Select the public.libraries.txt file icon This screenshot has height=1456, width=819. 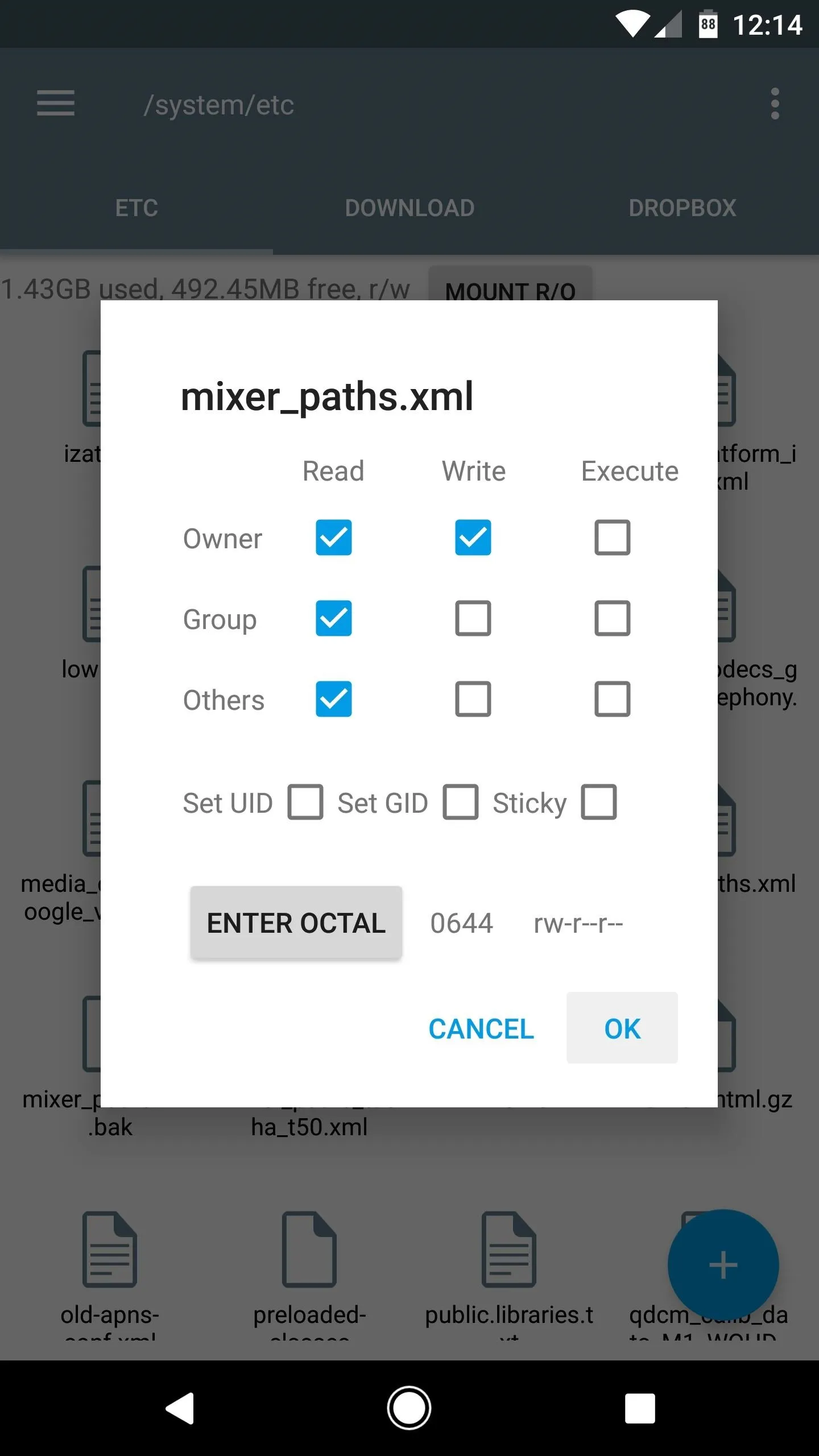click(x=509, y=1250)
